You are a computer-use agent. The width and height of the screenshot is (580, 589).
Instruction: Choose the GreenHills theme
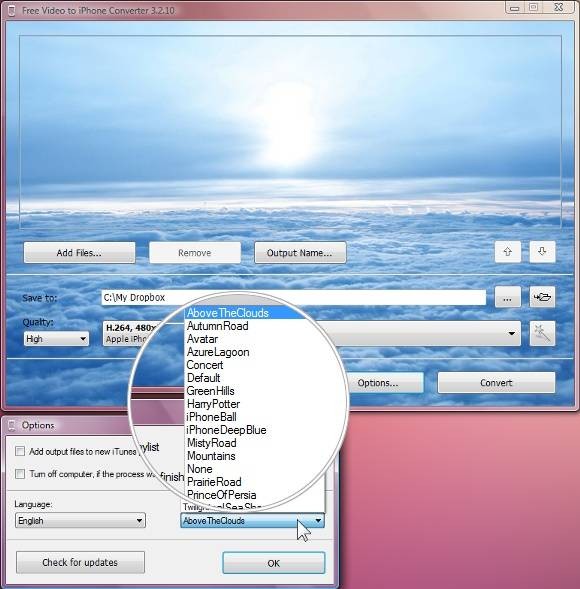click(210, 391)
